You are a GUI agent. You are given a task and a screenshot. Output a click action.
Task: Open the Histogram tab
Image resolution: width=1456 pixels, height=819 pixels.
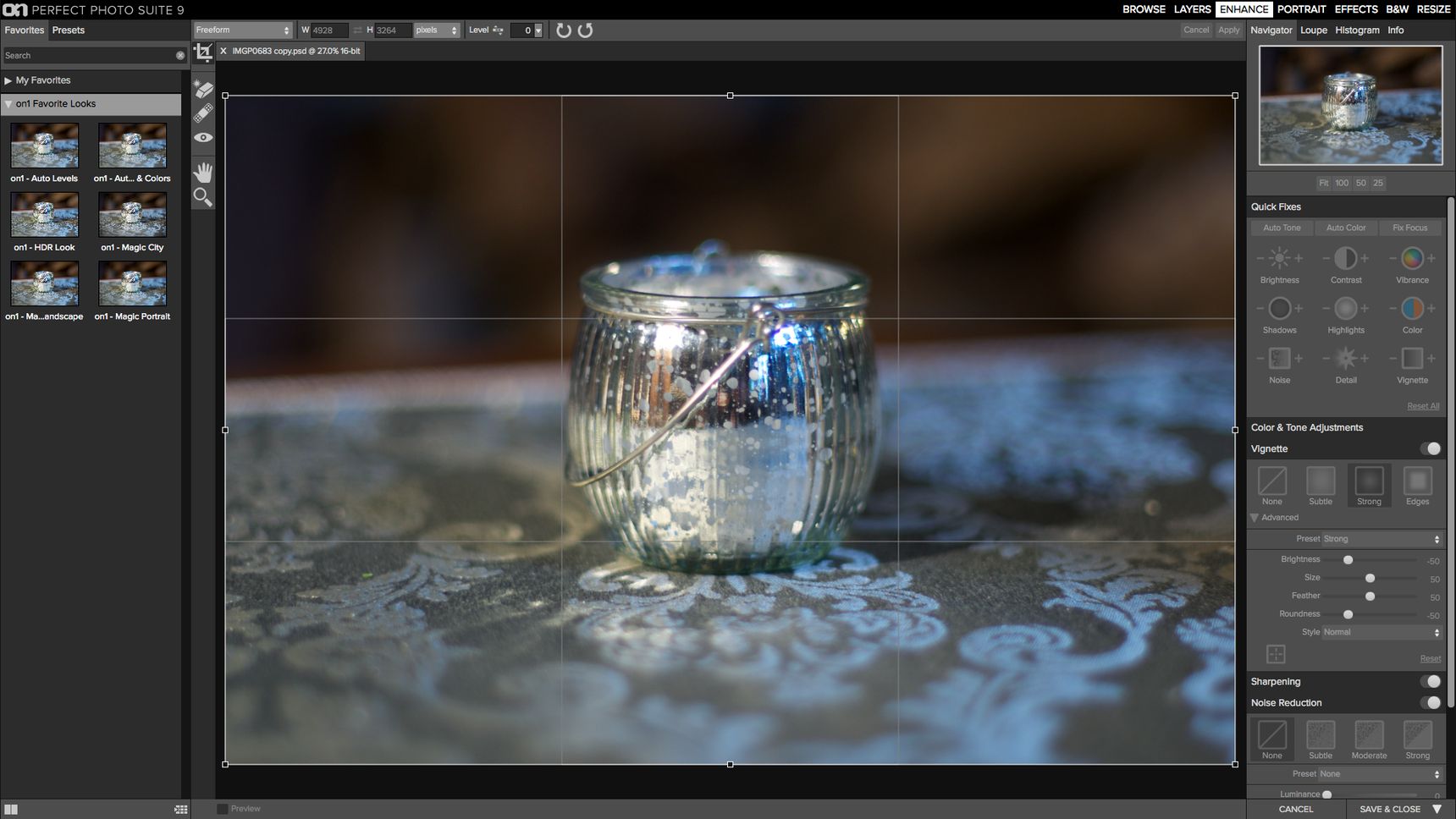(1357, 30)
